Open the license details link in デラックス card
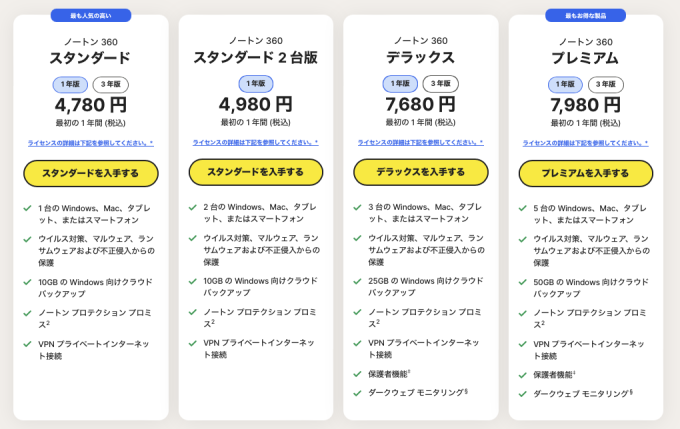The height and width of the screenshot is (429, 680). [420, 143]
